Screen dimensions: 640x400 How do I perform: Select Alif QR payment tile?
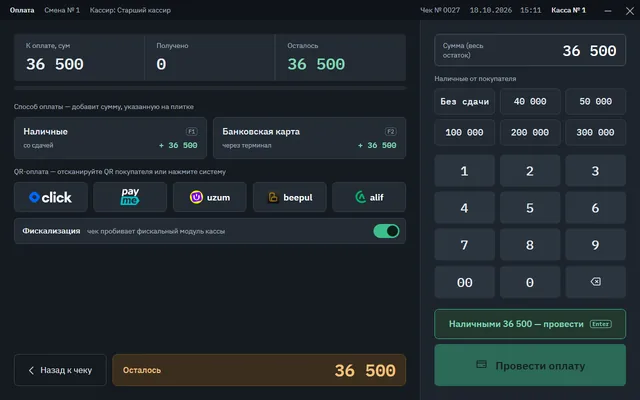point(369,197)
